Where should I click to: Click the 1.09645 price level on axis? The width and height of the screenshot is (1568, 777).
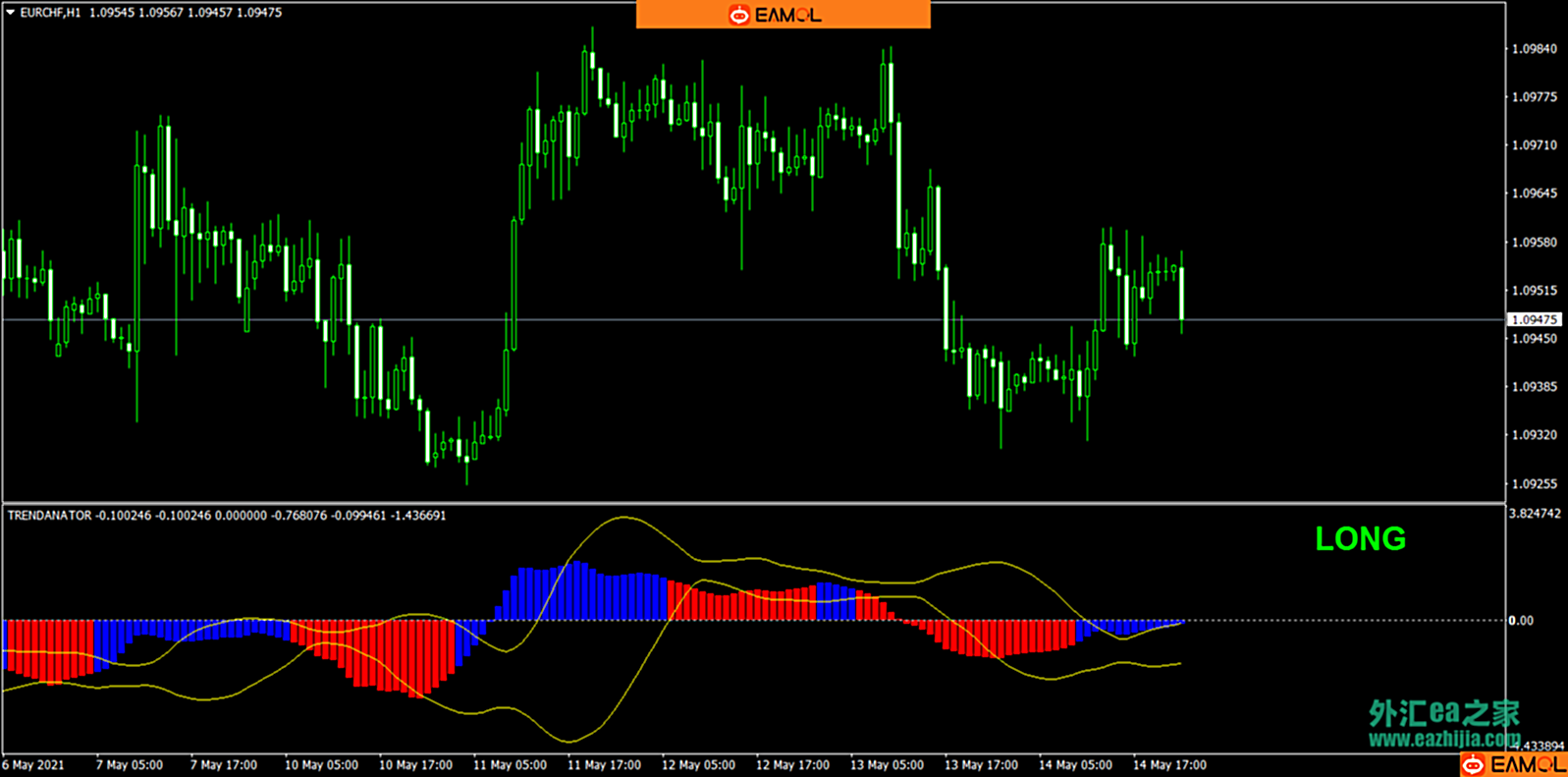pyautogui.click(x=1534, y=194)
